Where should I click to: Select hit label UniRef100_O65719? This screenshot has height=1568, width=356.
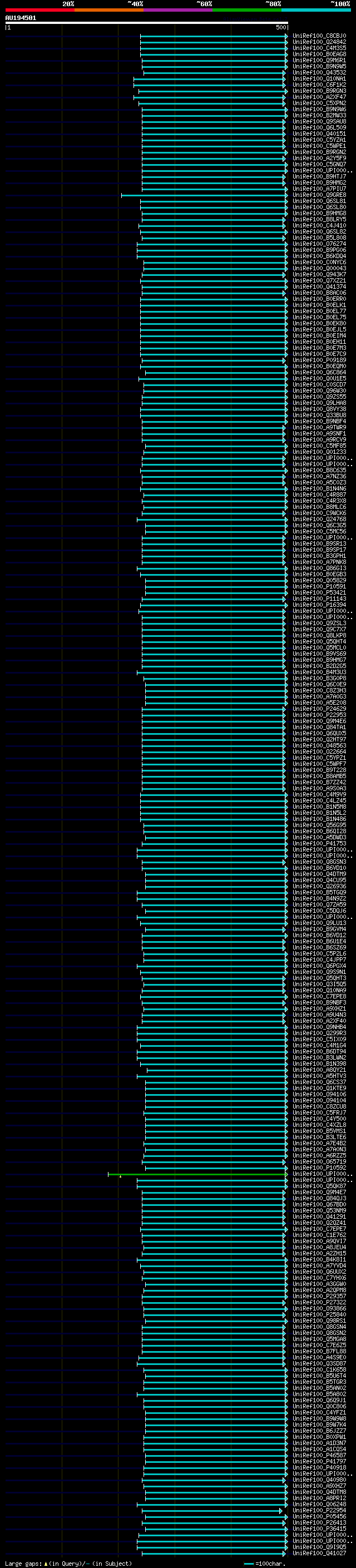pos(319,1161)
